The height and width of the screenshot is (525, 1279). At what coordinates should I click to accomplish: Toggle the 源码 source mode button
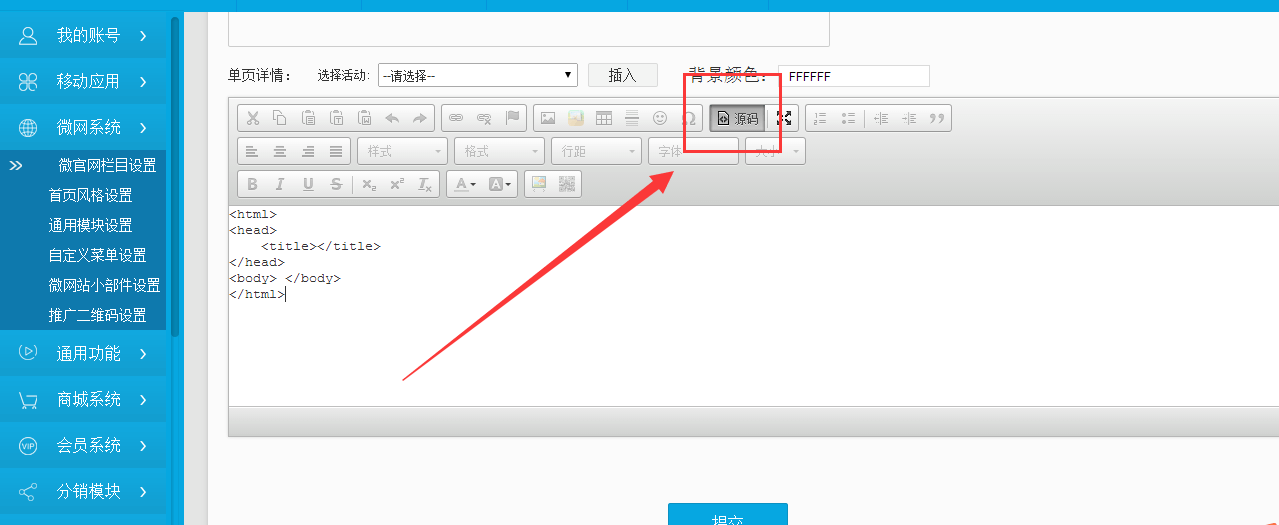coord(737,118)
